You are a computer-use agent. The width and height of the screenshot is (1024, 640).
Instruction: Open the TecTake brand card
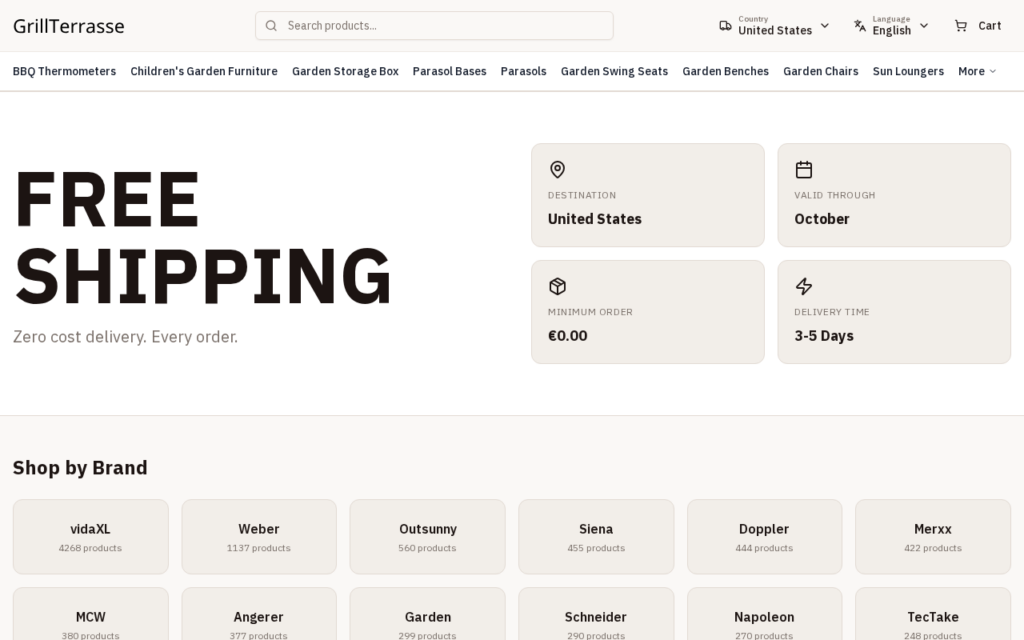click(933, 614)
